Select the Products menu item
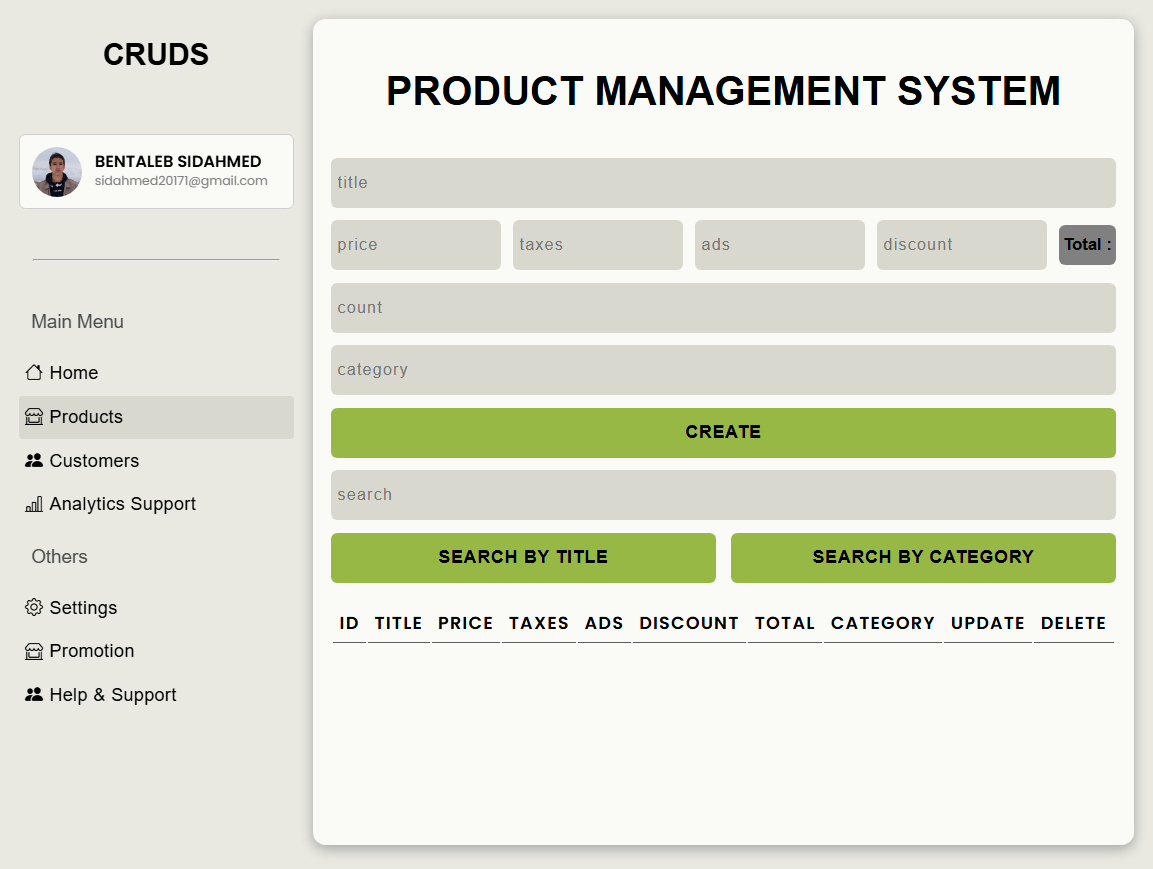 point(86,416)
